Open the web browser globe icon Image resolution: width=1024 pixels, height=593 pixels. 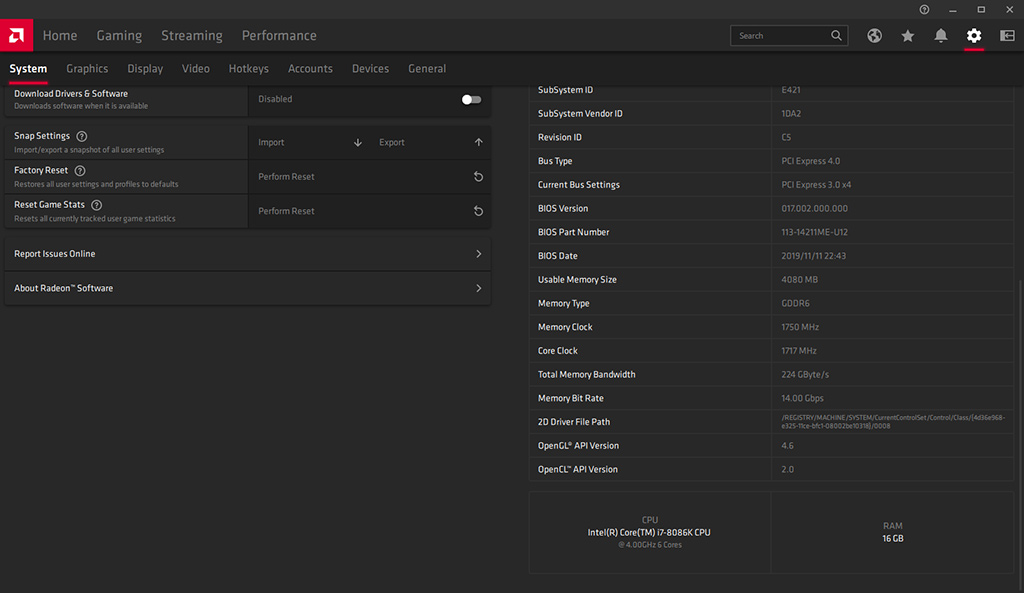[875, 36]
